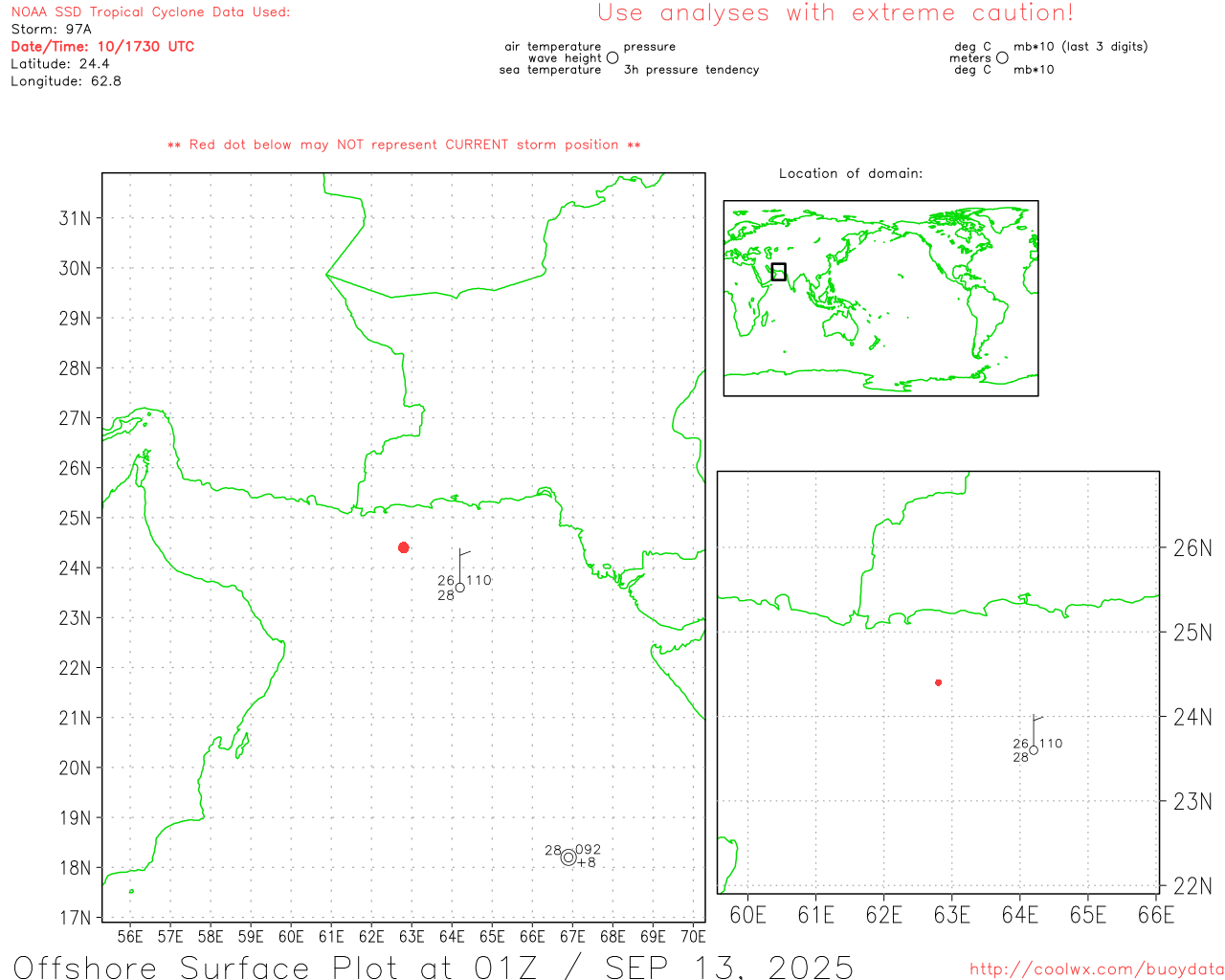Click 'mb*10 (last 3 digits)' legend label
1225x980 pixels.
(1080, 47)
